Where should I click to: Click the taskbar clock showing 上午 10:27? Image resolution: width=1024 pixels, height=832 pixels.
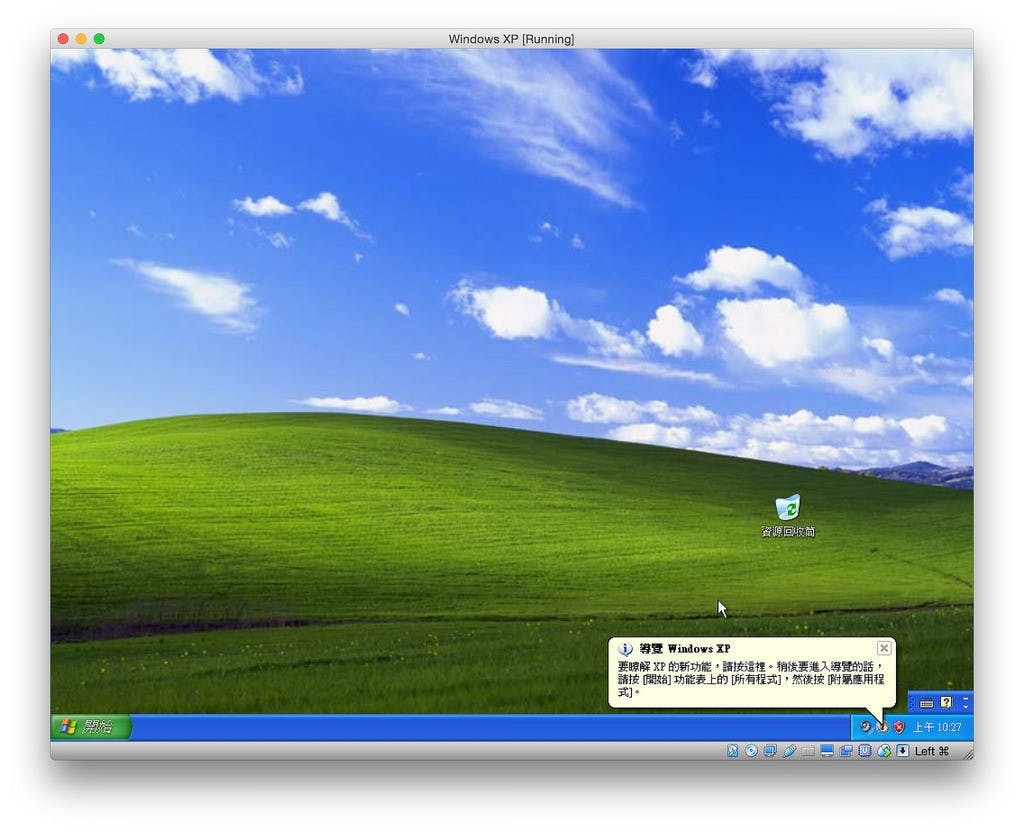pyautogui.click(x=937, y=727)
